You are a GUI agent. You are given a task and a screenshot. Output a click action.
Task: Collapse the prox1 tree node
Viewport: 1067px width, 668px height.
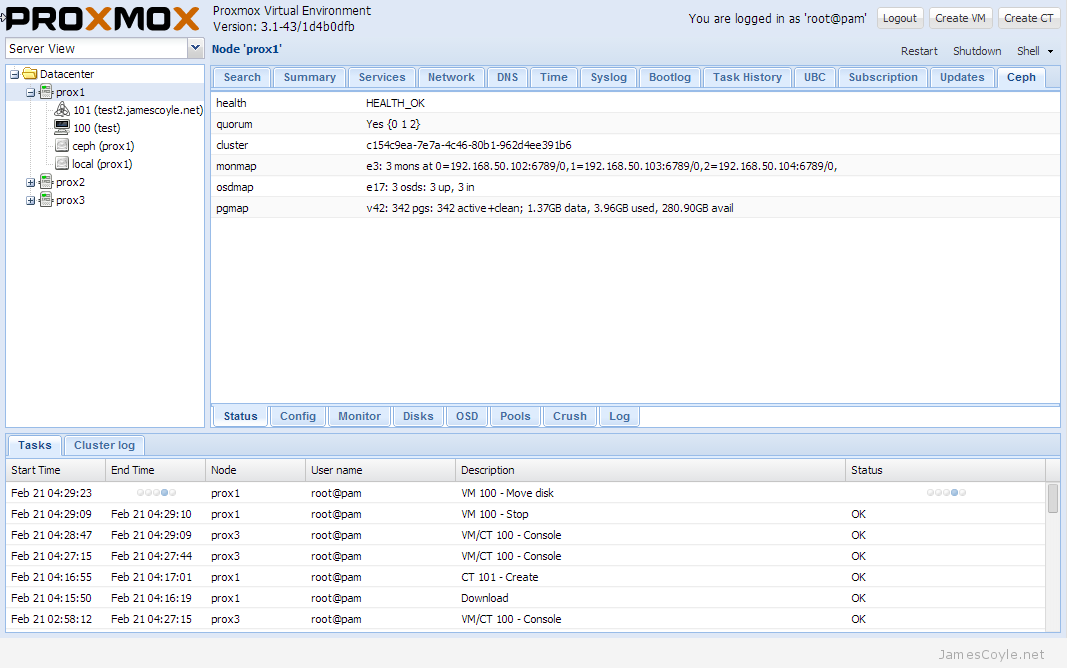tap(31, 93)
